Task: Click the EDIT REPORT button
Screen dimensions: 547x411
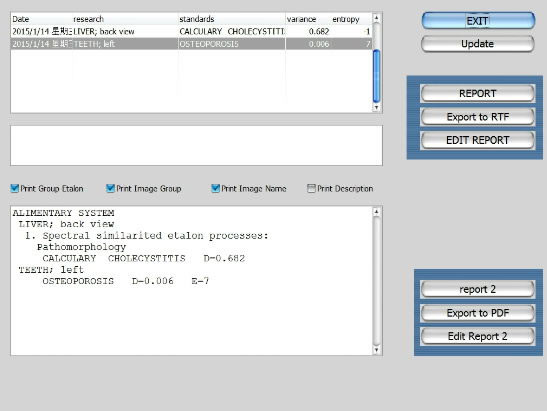Action: [478, 140]
